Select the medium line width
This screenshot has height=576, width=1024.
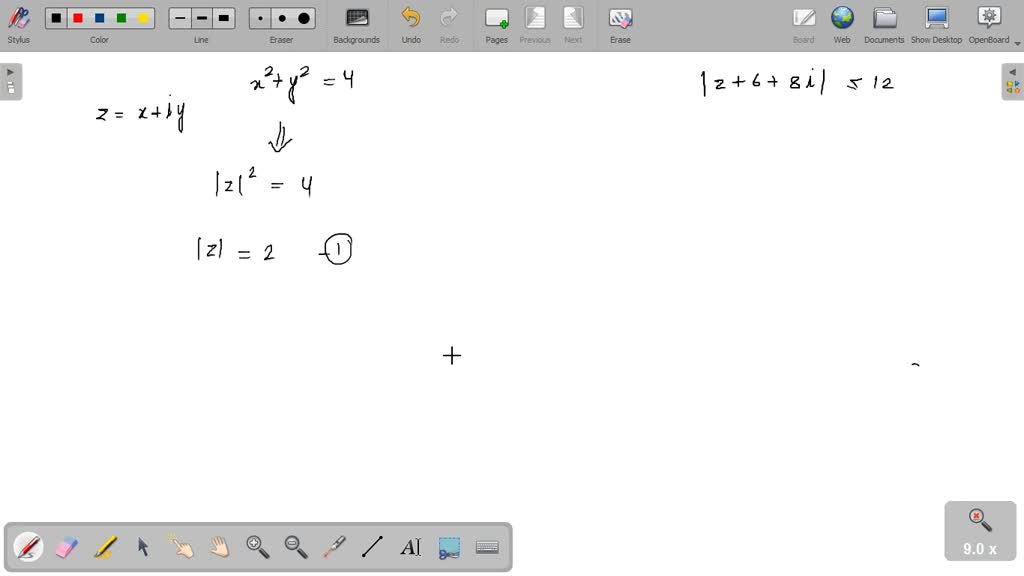point(201,17)
